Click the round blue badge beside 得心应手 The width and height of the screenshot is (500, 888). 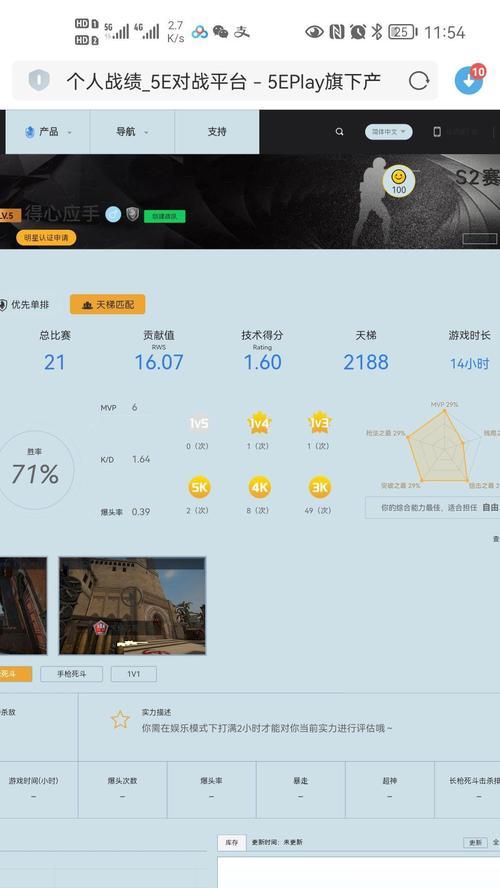pyautogui.click(x=113, y=214)
